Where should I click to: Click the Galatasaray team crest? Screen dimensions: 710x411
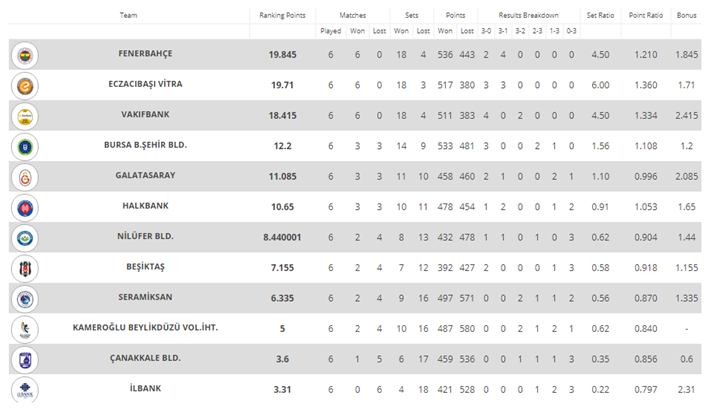pos(25,177)
